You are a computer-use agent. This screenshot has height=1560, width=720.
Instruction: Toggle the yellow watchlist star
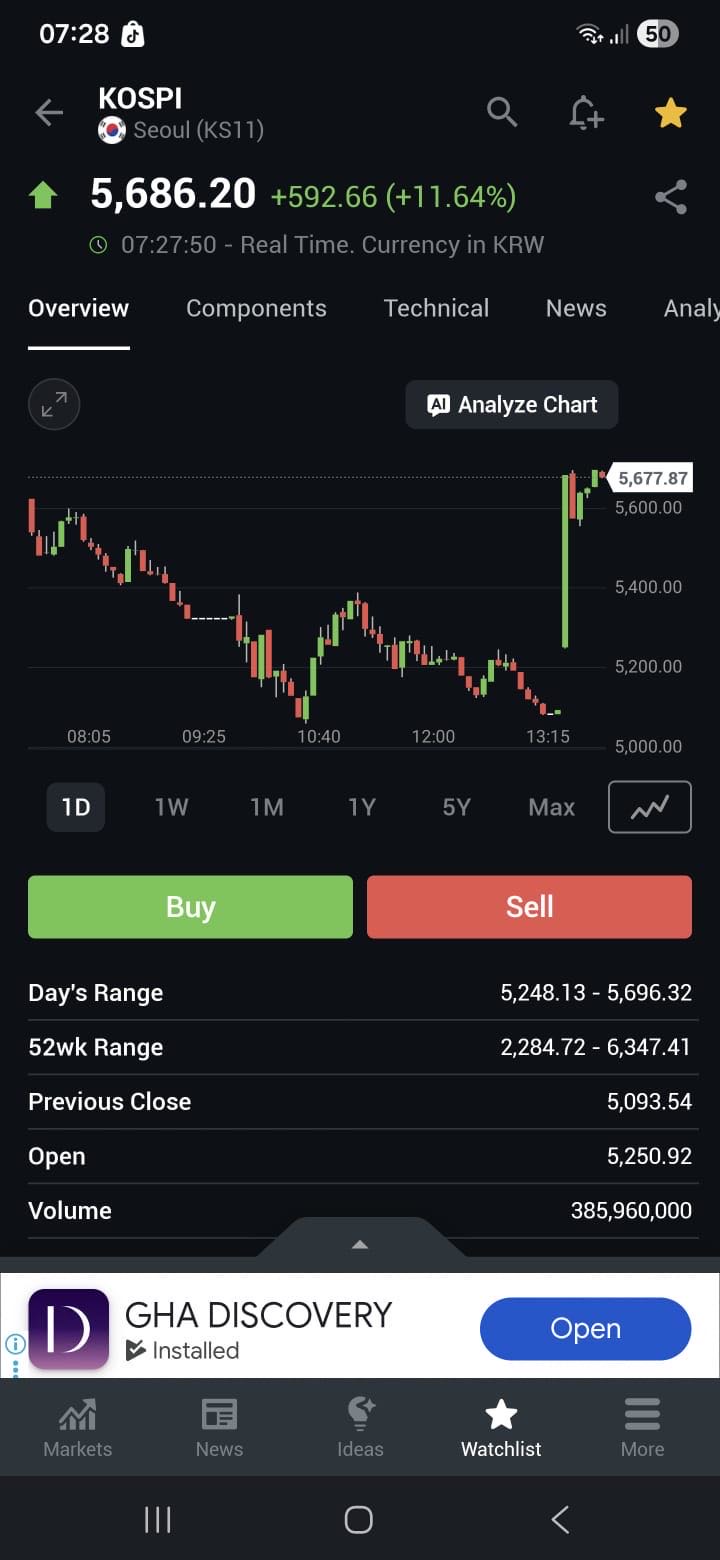[x=670, y=113]
